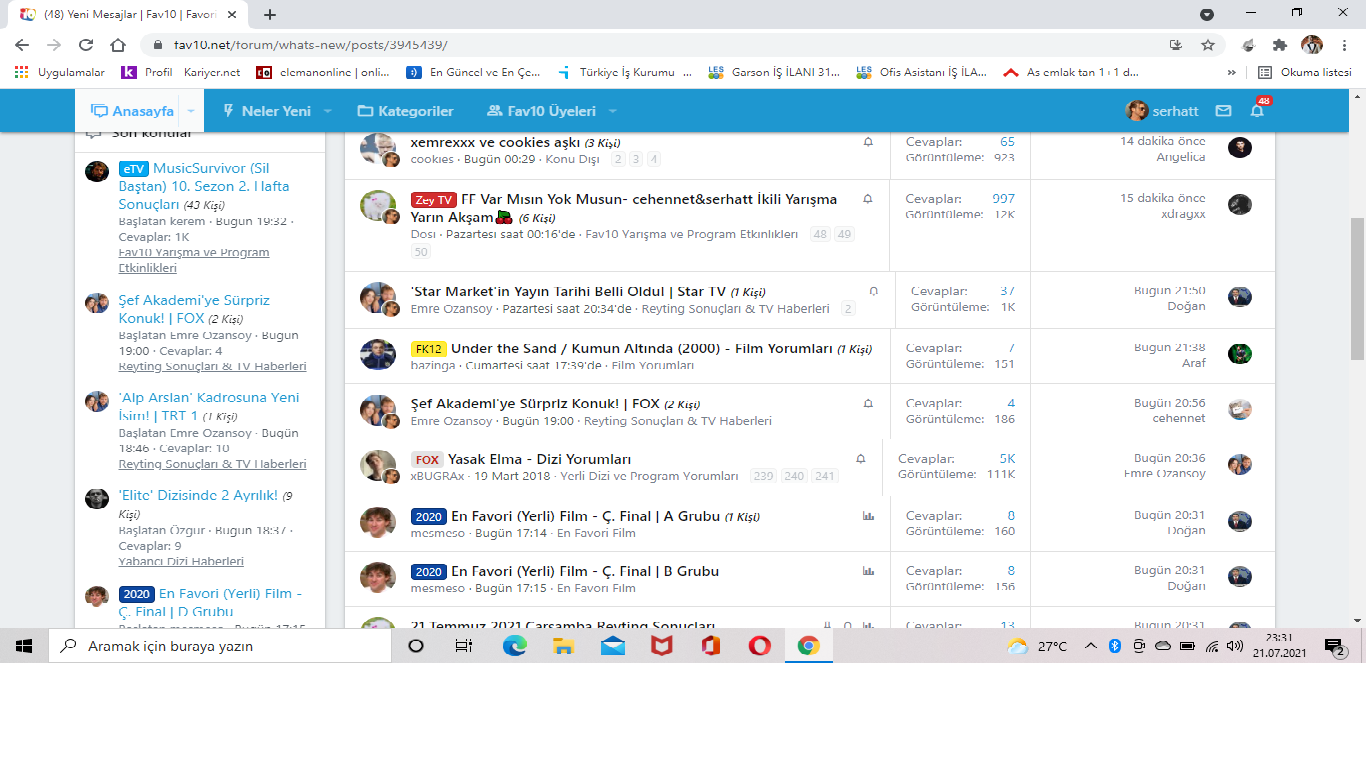Open the serhatt user account menu
1366x768 pixels.
click(x=1162, y=111)
